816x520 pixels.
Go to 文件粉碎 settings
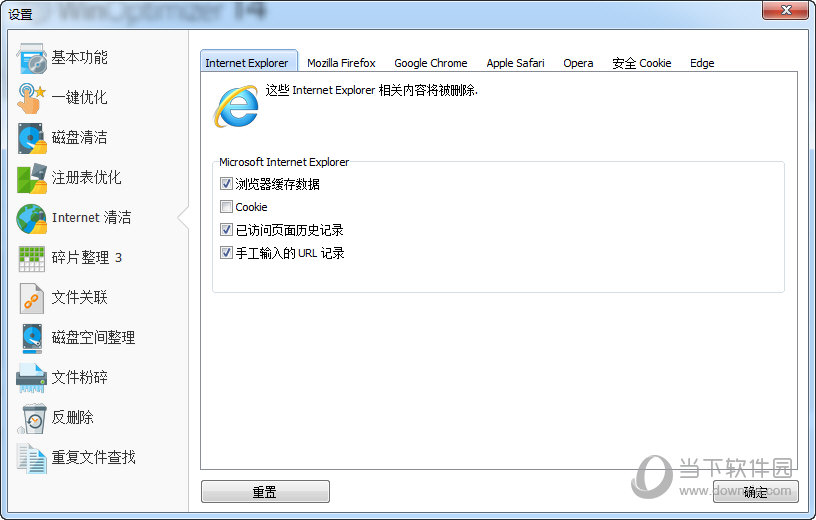[x=79, y=377]
